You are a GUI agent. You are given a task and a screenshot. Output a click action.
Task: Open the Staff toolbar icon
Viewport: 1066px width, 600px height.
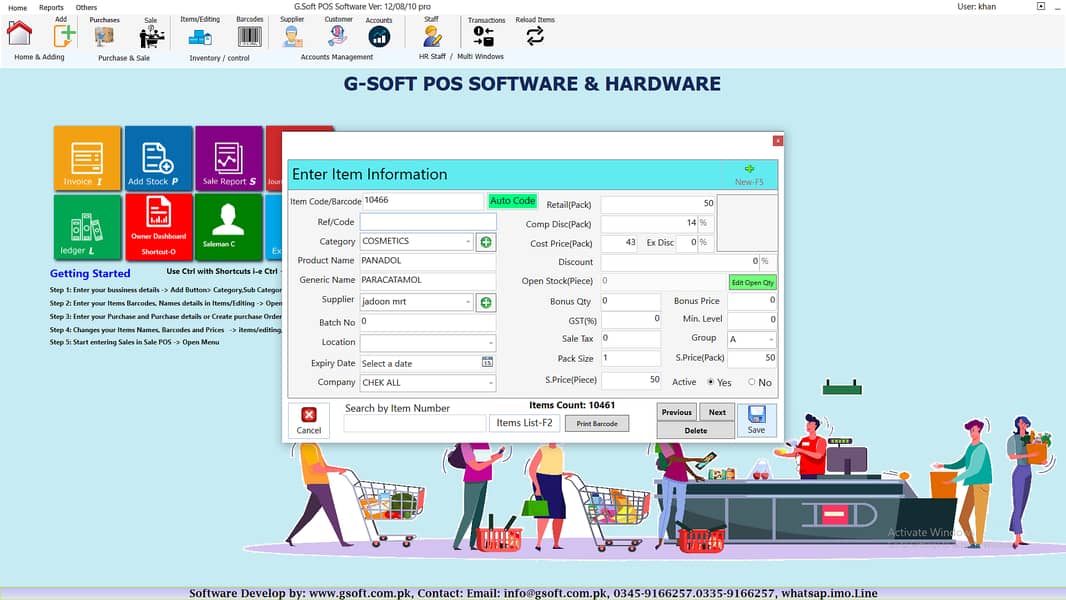click(432, 36)
